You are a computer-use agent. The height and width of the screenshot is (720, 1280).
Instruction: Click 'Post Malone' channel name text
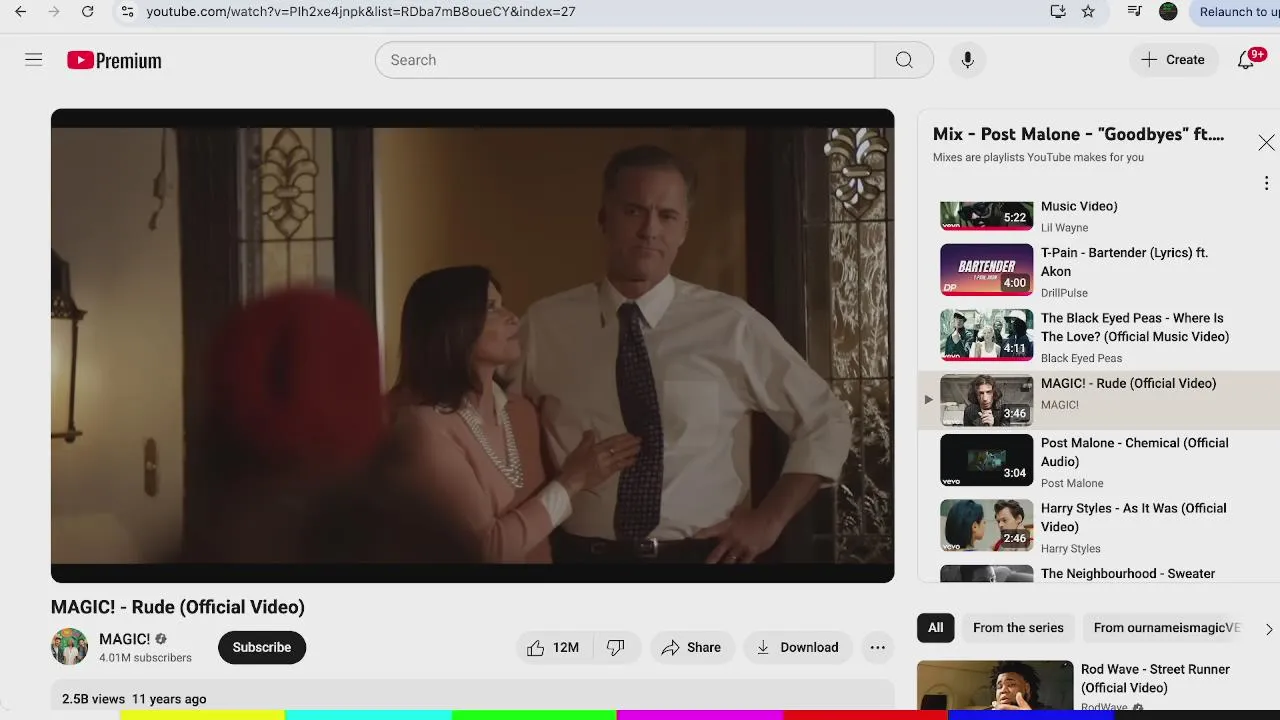pyautogui.click(x=1072, y=483)
